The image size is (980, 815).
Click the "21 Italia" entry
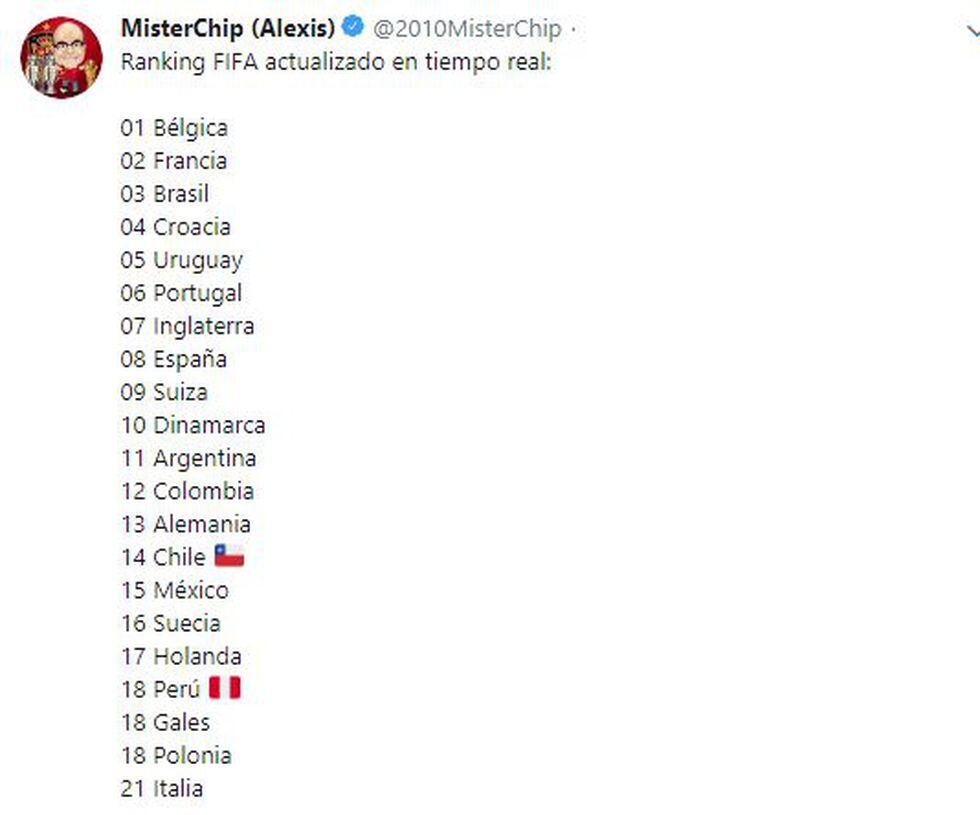[162, 788]
